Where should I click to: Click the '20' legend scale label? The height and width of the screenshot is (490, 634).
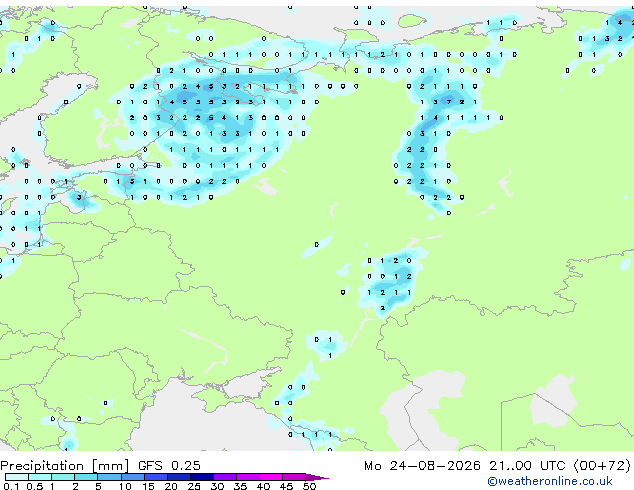pos(171,486)
